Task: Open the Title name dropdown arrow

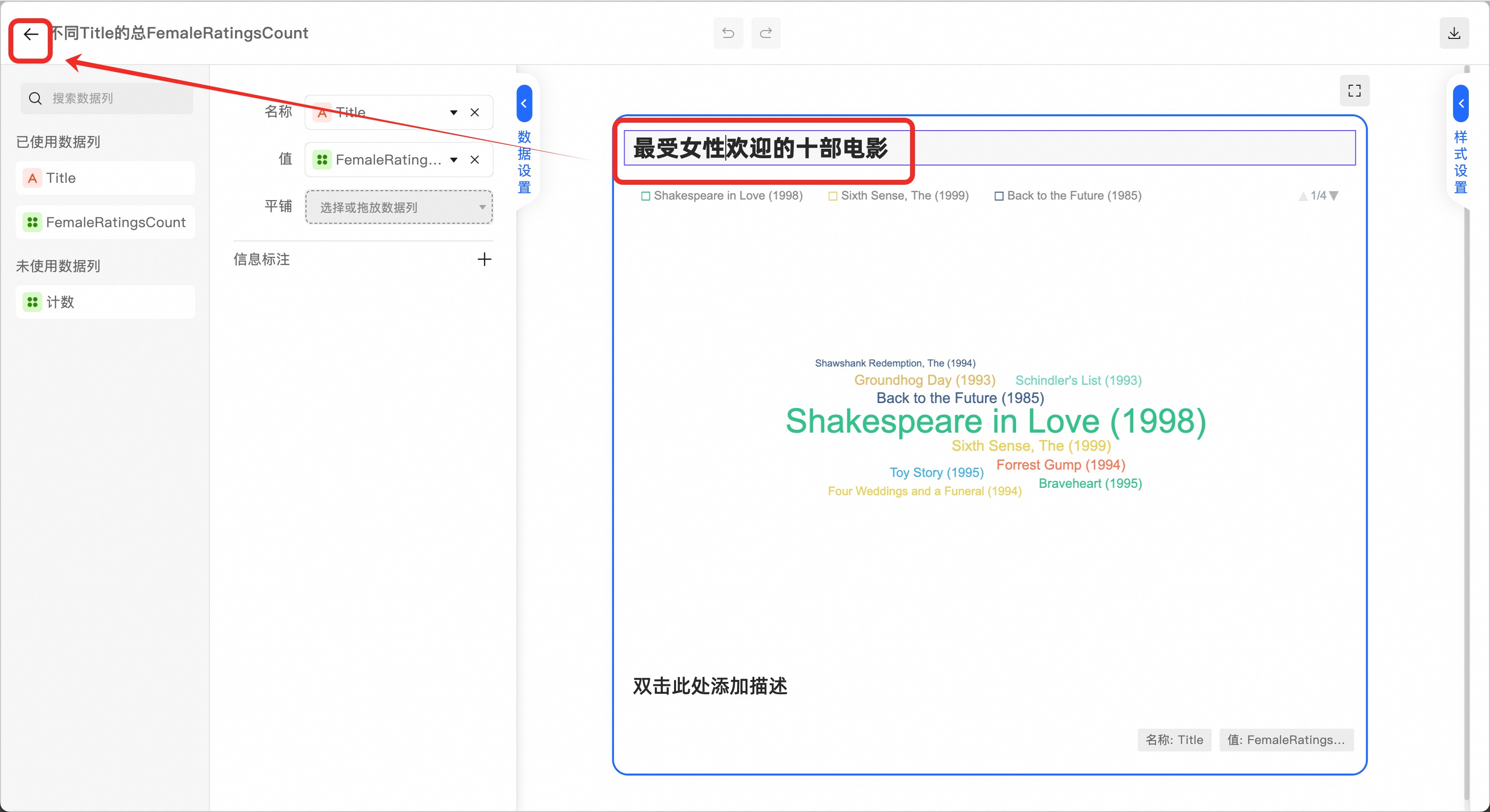Action: coord(453,112)
